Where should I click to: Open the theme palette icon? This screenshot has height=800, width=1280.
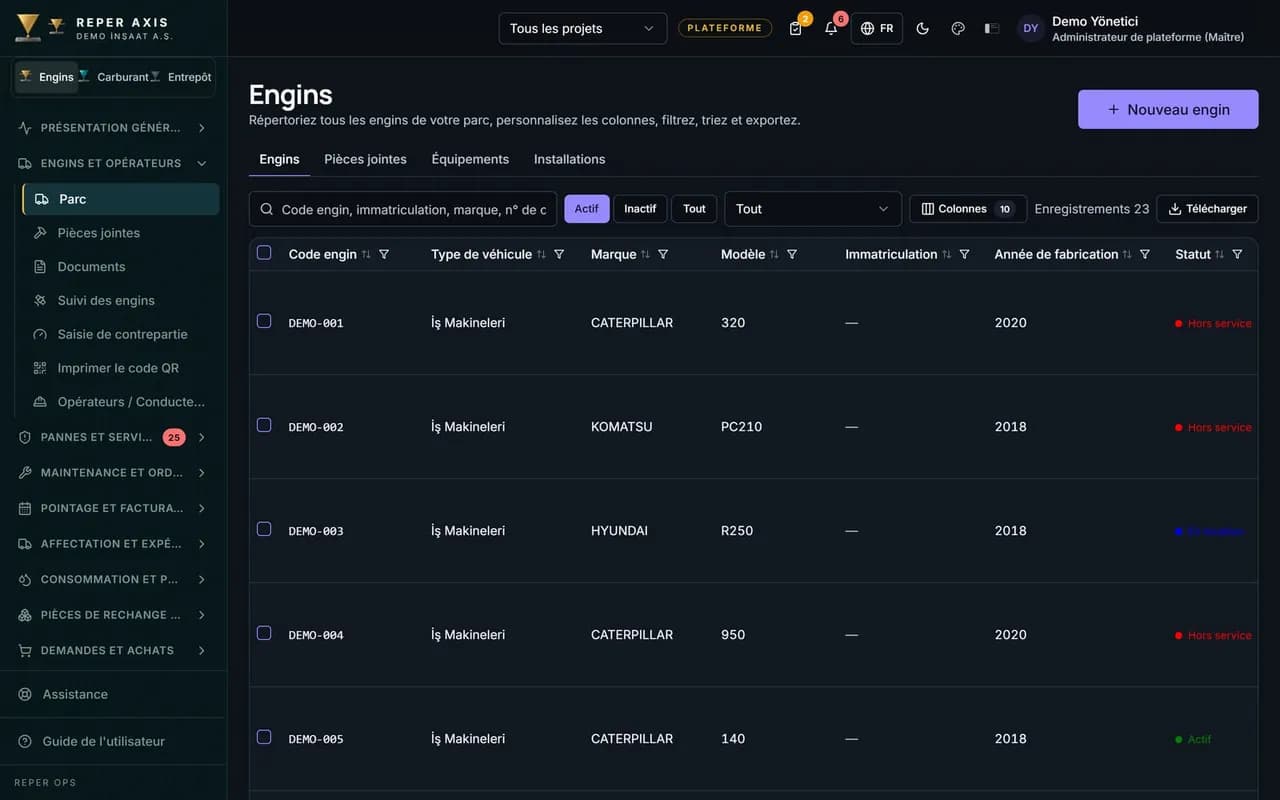pos(958,28)
